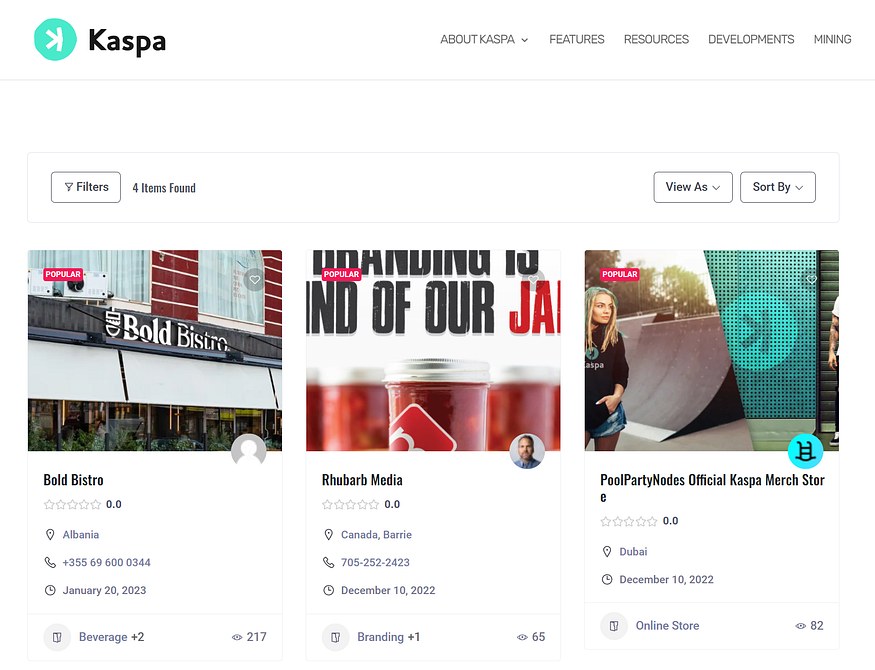Show Rhubarb Media +1 more category
The width and height of the screenshot is (875, 670).
tap(414, 637)
